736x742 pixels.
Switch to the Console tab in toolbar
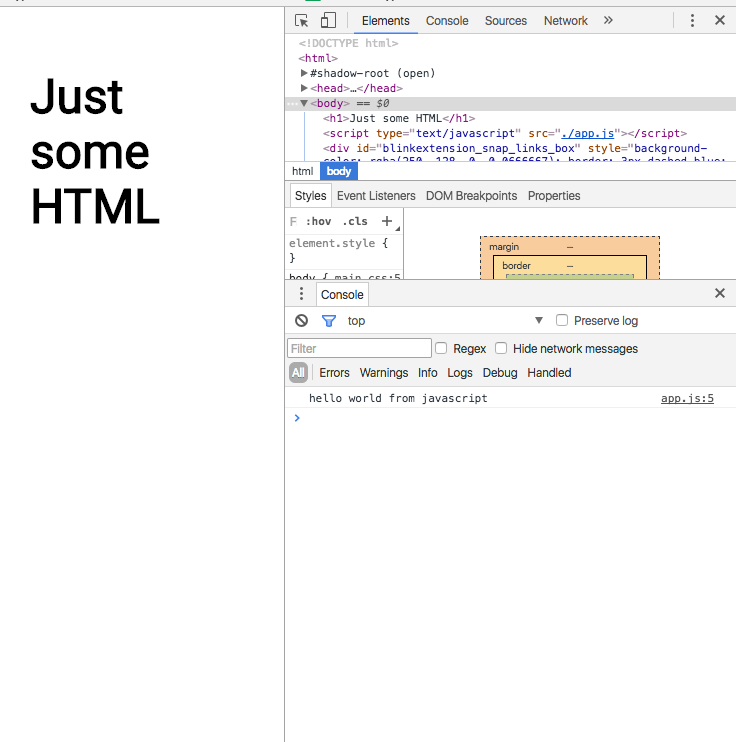tap(447, 21)
